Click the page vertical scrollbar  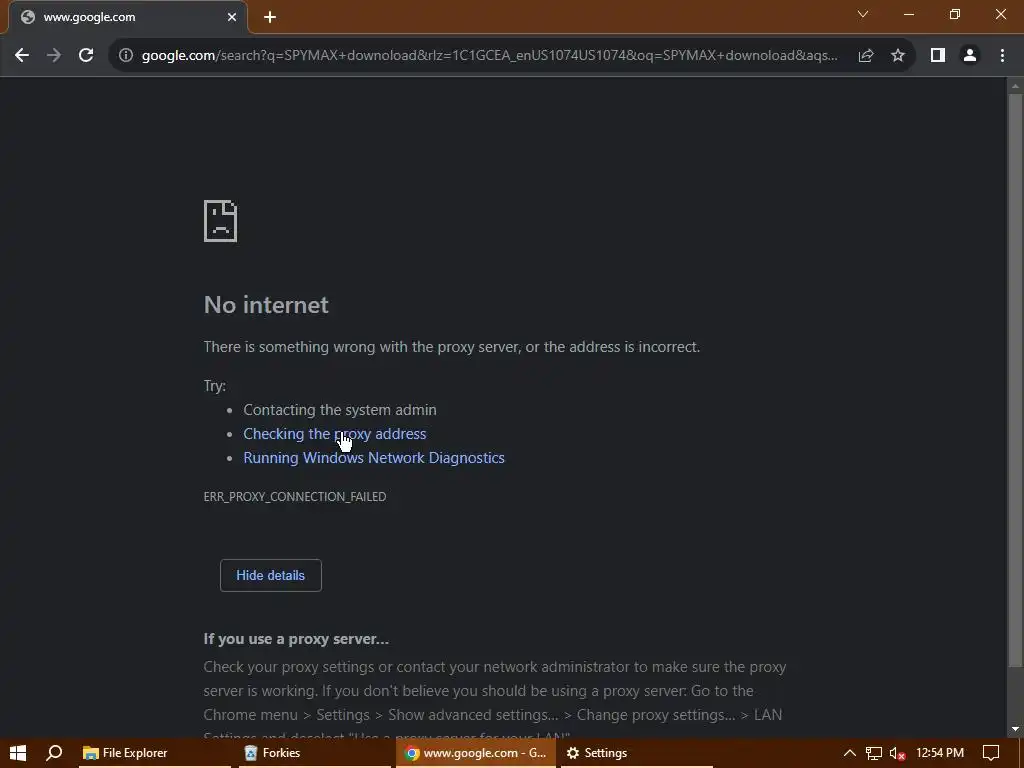click(1015, 380)
